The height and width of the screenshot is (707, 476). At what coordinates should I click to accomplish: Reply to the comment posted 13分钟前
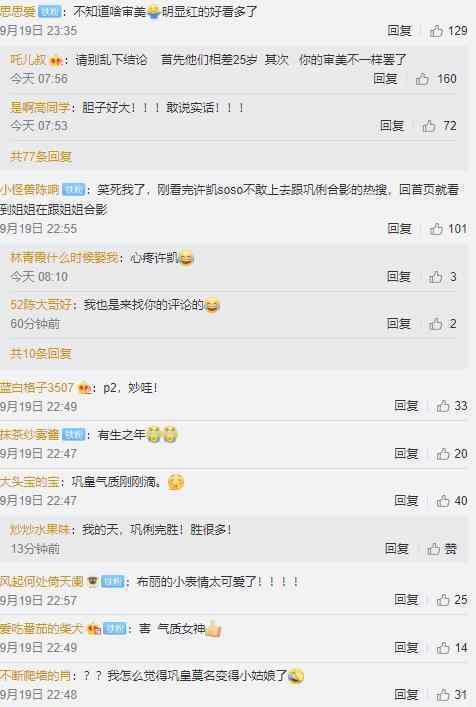tap(397, 549)
